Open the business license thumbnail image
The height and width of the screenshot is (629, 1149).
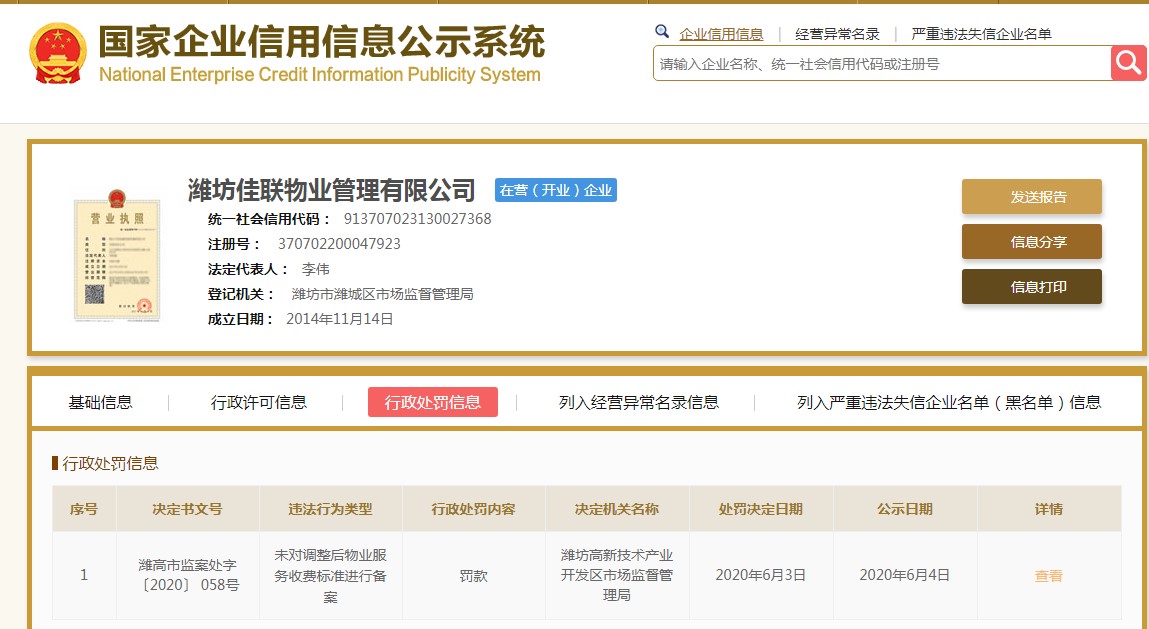click(117, 258)
